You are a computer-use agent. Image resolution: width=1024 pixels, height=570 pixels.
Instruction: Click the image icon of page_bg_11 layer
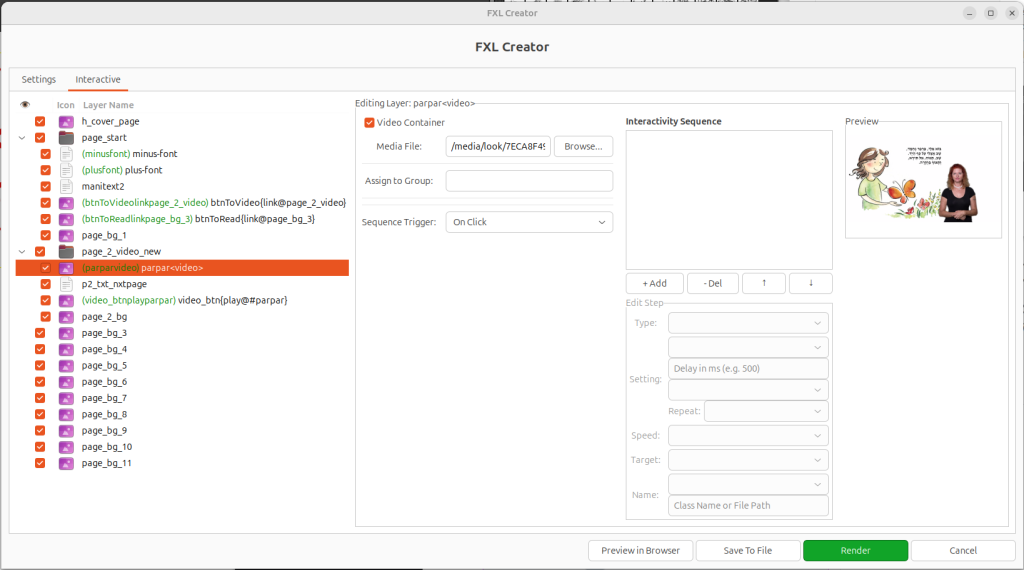point(66,463)
